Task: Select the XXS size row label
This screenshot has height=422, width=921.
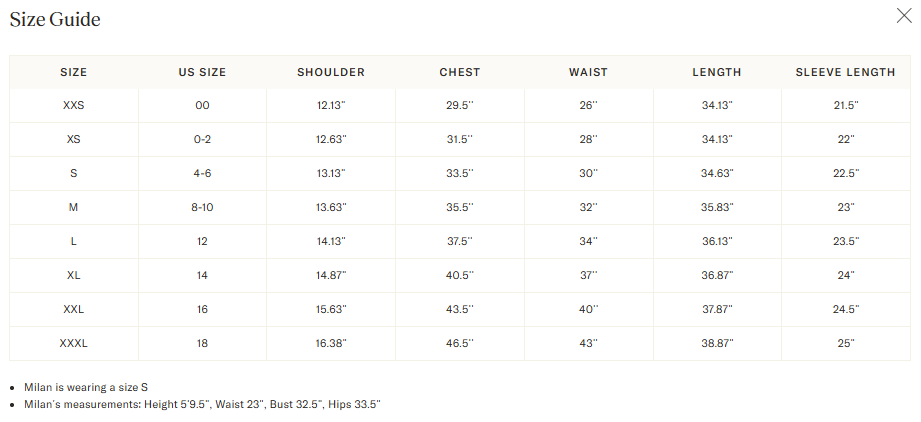Action: click(x=74, y=105)
